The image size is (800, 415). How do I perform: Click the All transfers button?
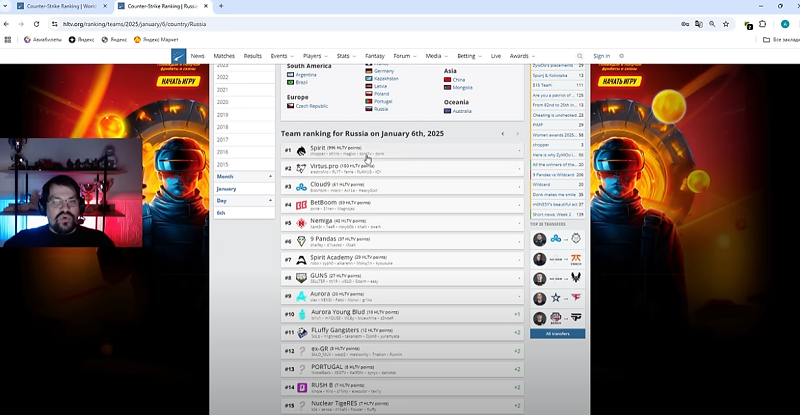click(x=557, y=334)
